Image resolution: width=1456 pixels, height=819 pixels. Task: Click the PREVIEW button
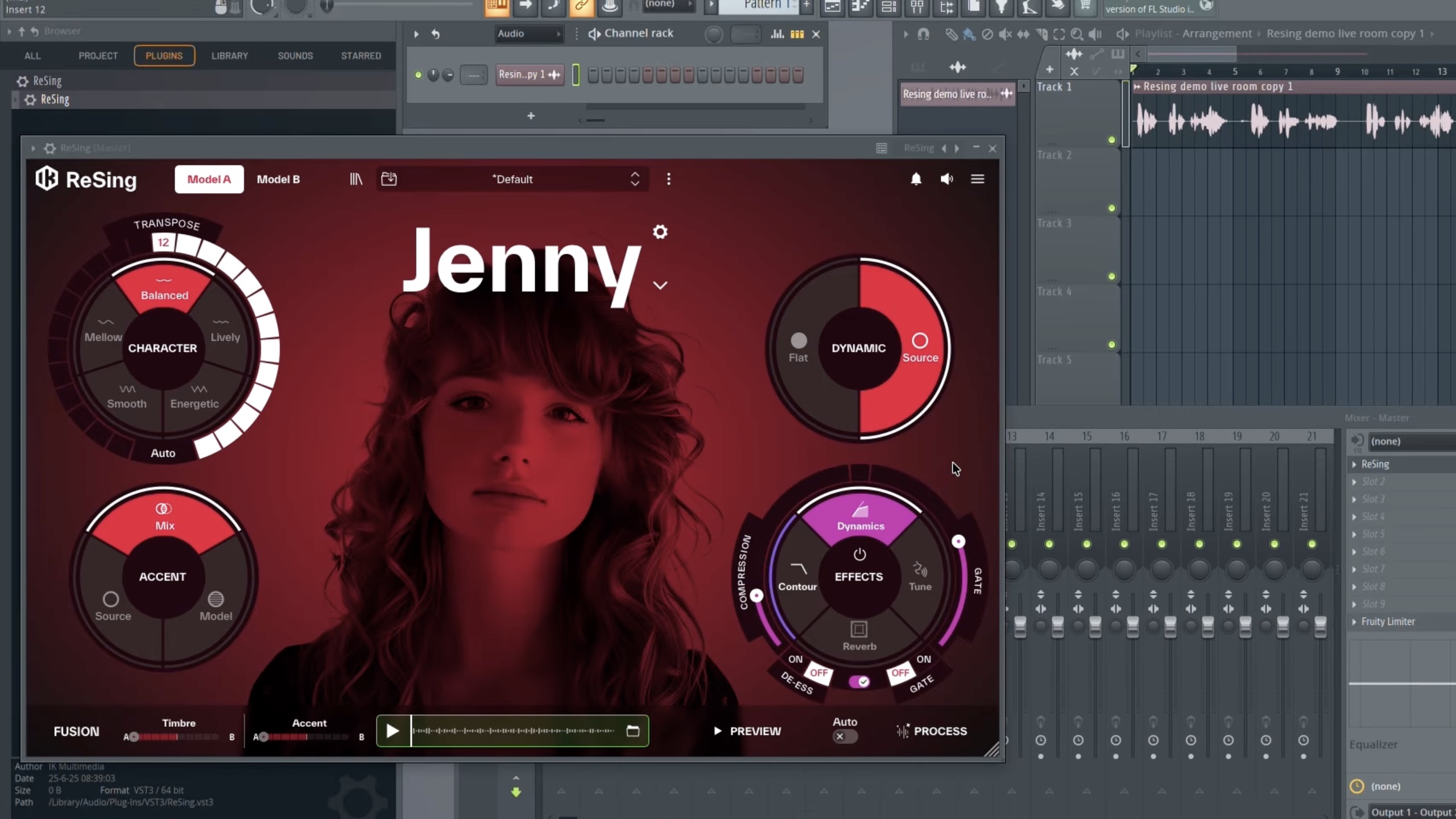click(747, 731)
